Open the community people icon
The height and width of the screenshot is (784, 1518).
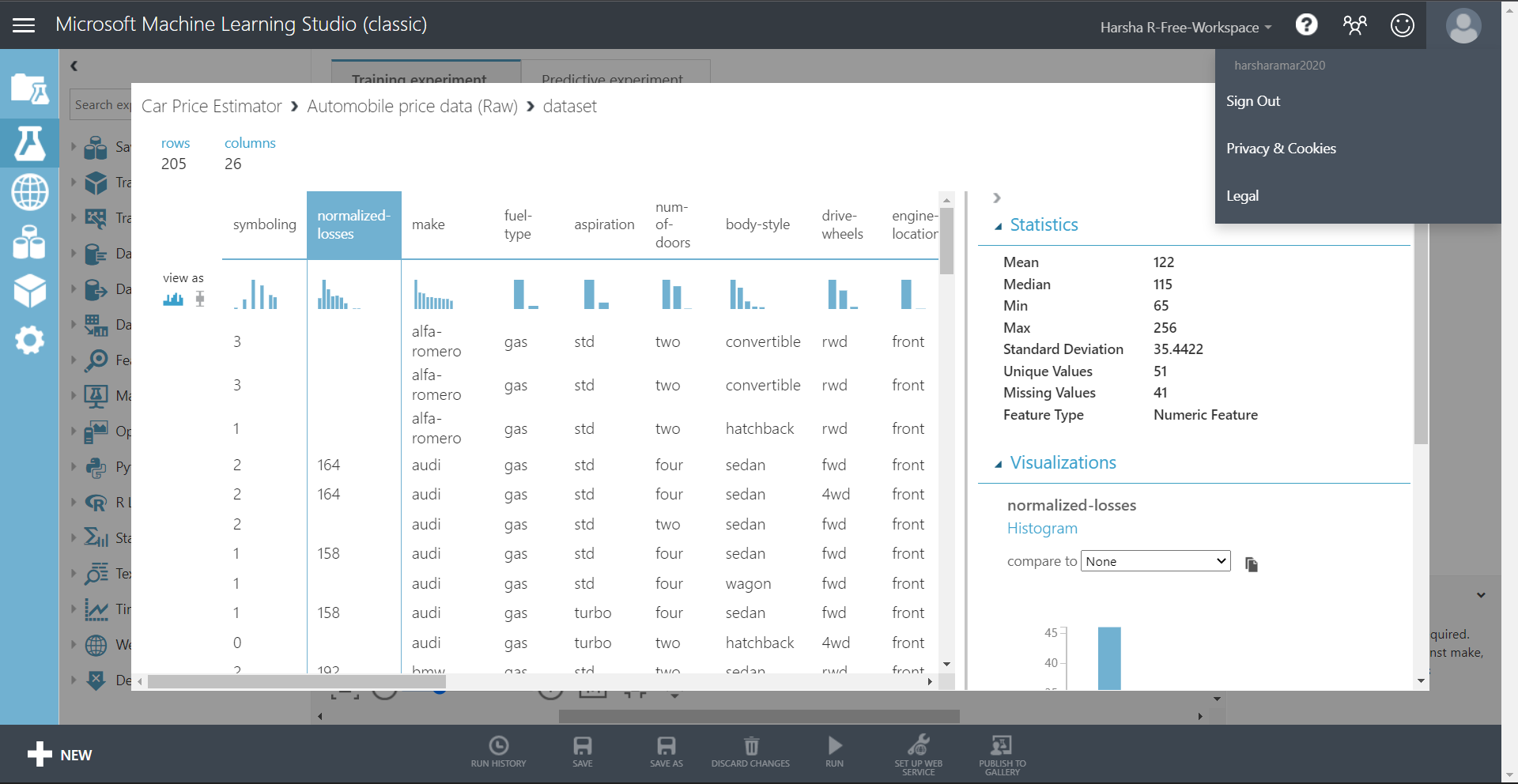tap(1354, 25)
